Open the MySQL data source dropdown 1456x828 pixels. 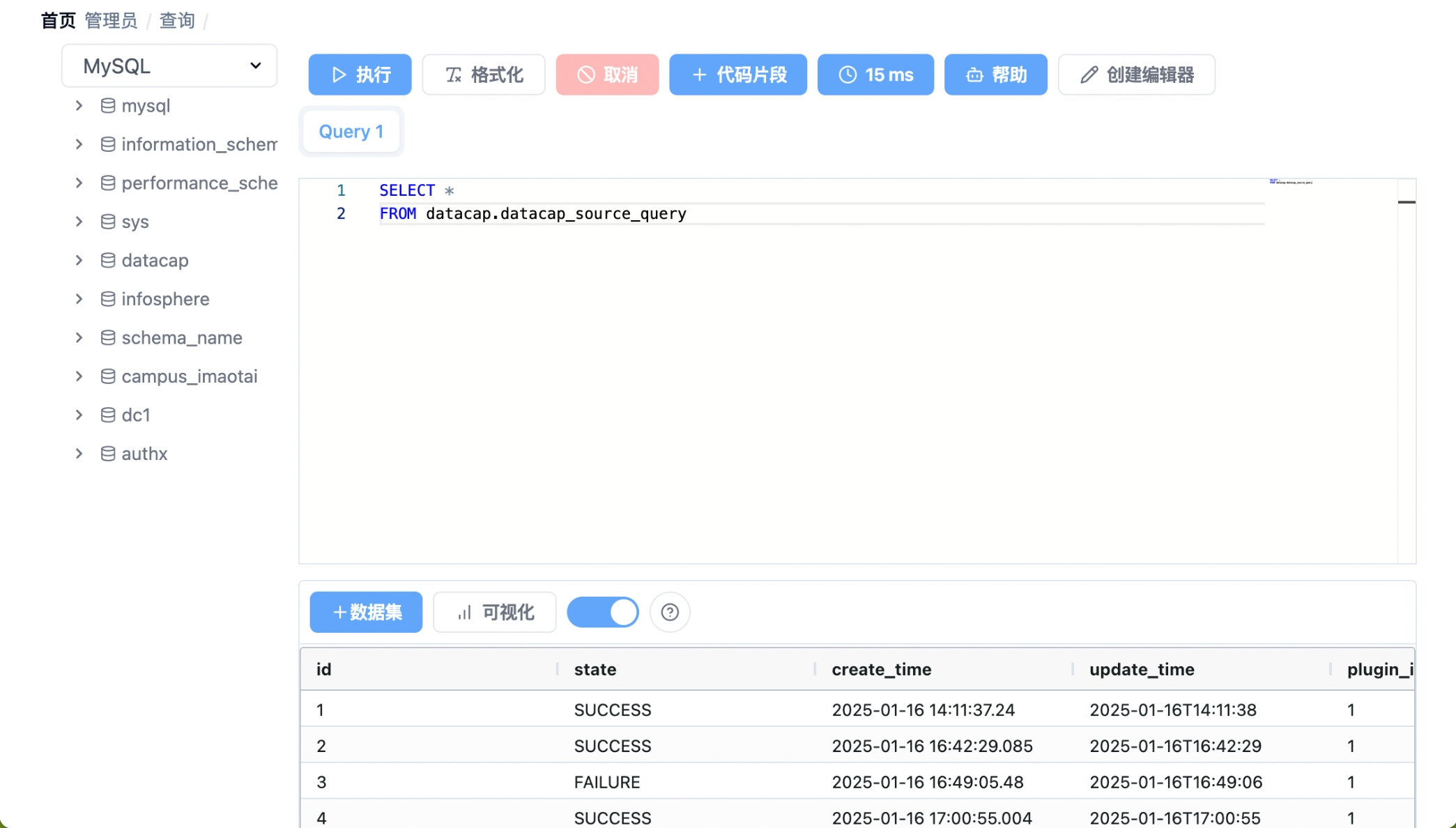pos(169,66)
